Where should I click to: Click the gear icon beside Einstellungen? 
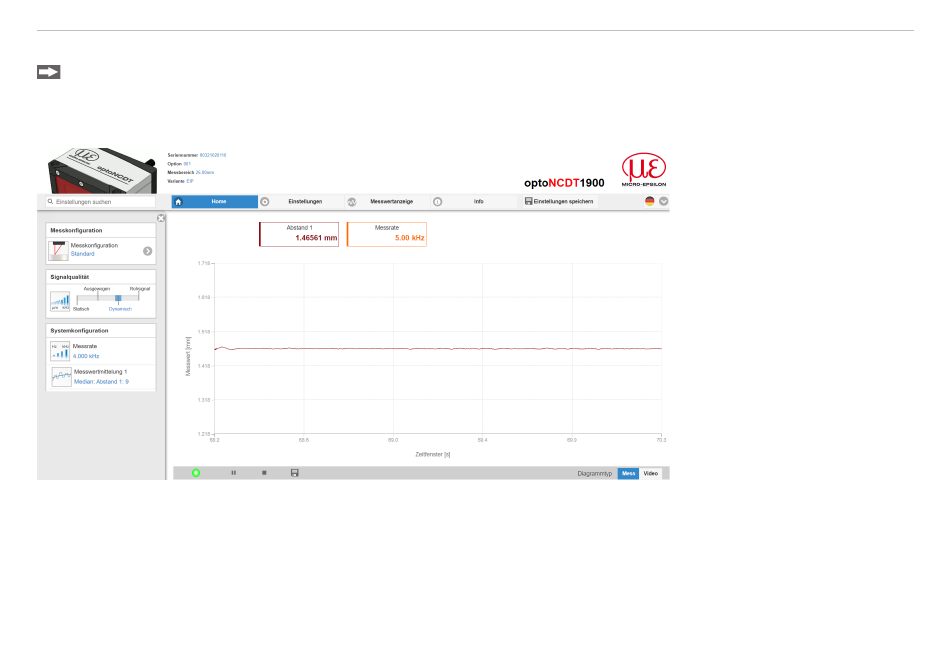point(265,202)
